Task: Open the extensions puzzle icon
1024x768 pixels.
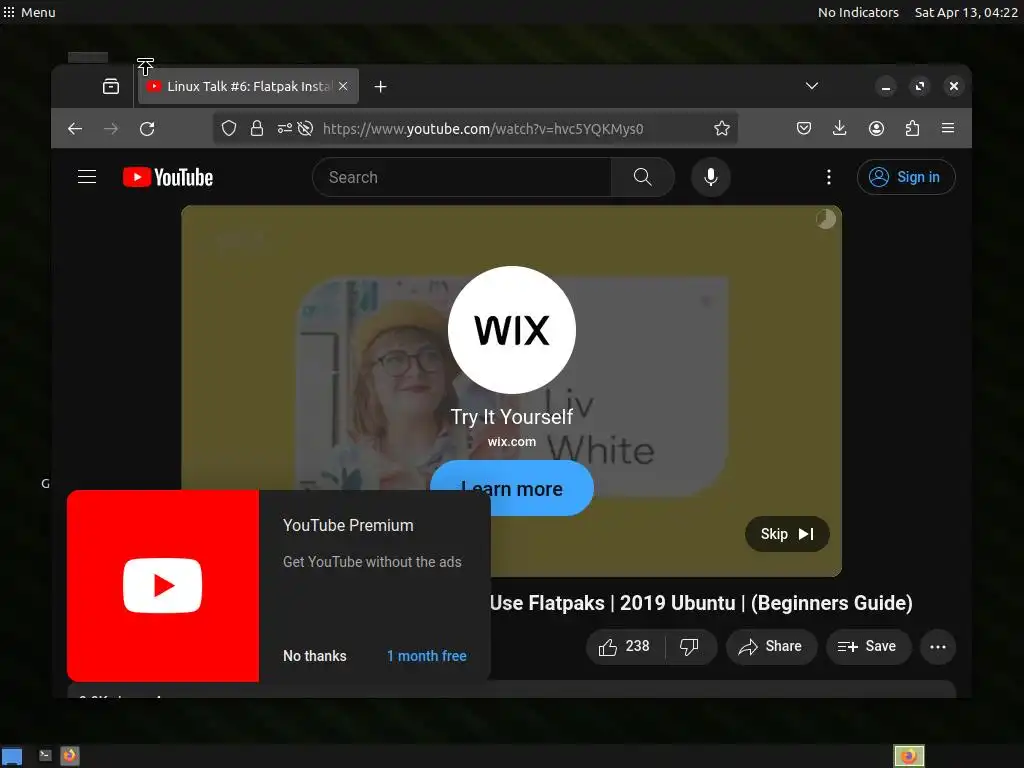Action: tap(912, 129)
